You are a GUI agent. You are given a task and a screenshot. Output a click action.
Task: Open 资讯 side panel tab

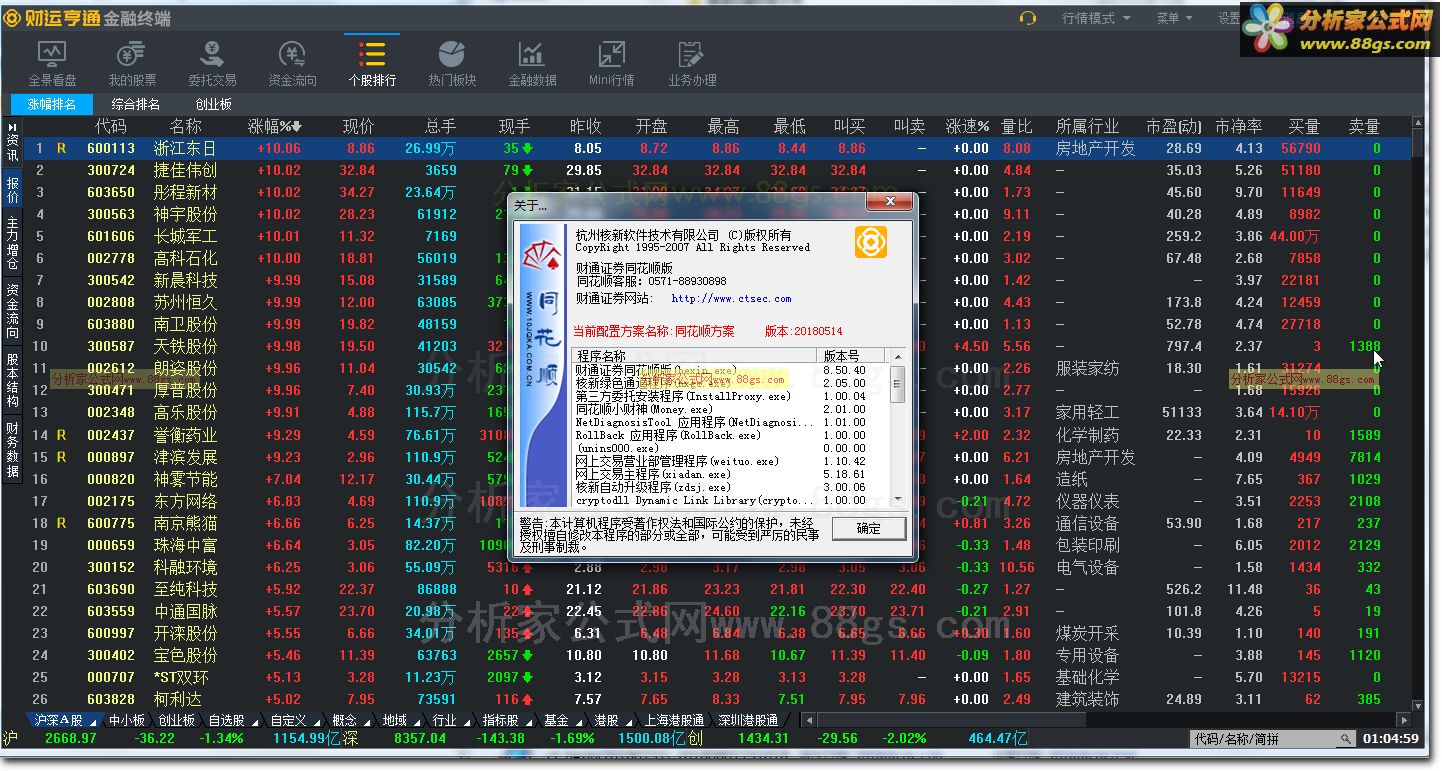pyautogui.click(x=13, y=142)
